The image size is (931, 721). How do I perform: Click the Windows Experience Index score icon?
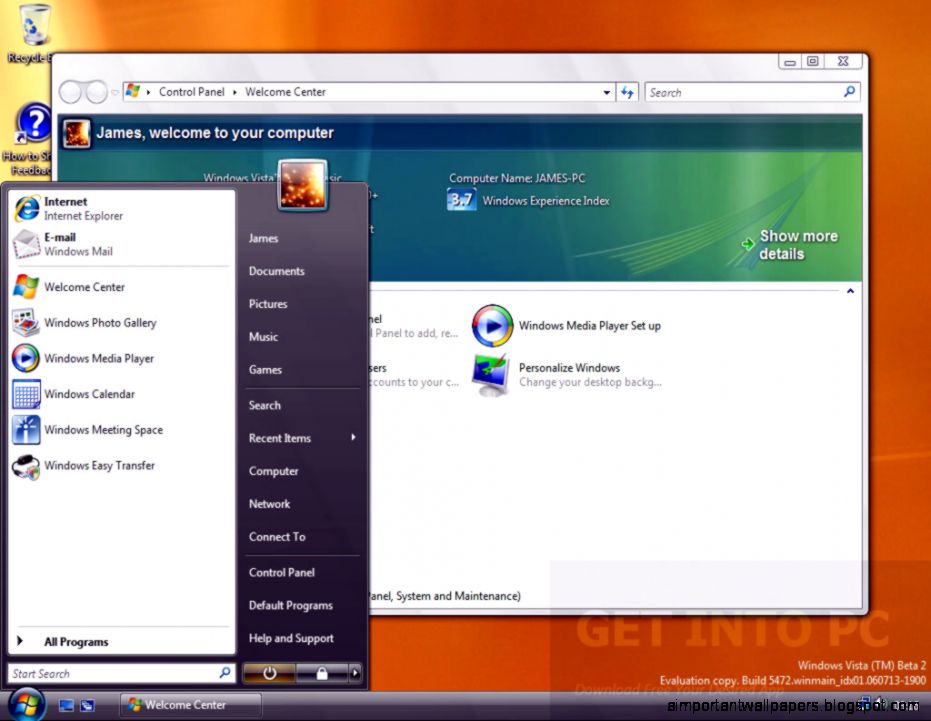(x=461, y=200)
